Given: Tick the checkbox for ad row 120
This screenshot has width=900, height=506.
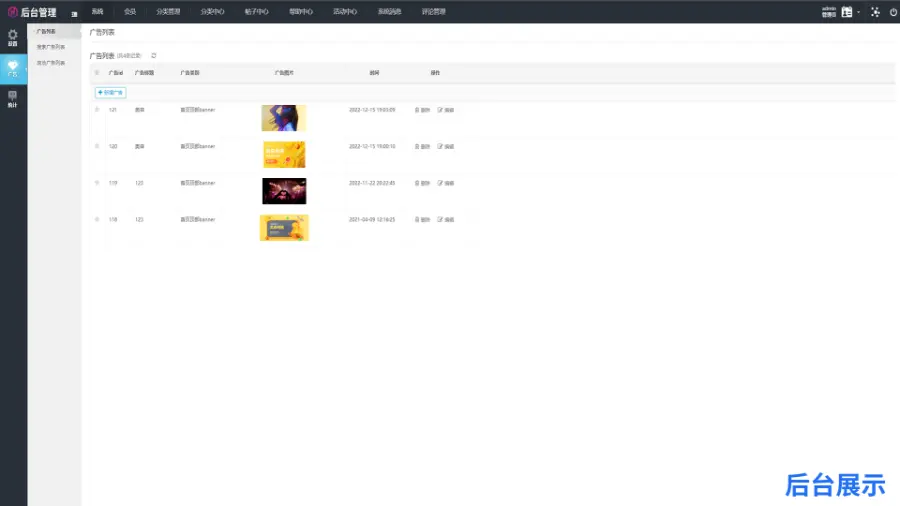Looking at the screenshot, I should tap(97, 146).
